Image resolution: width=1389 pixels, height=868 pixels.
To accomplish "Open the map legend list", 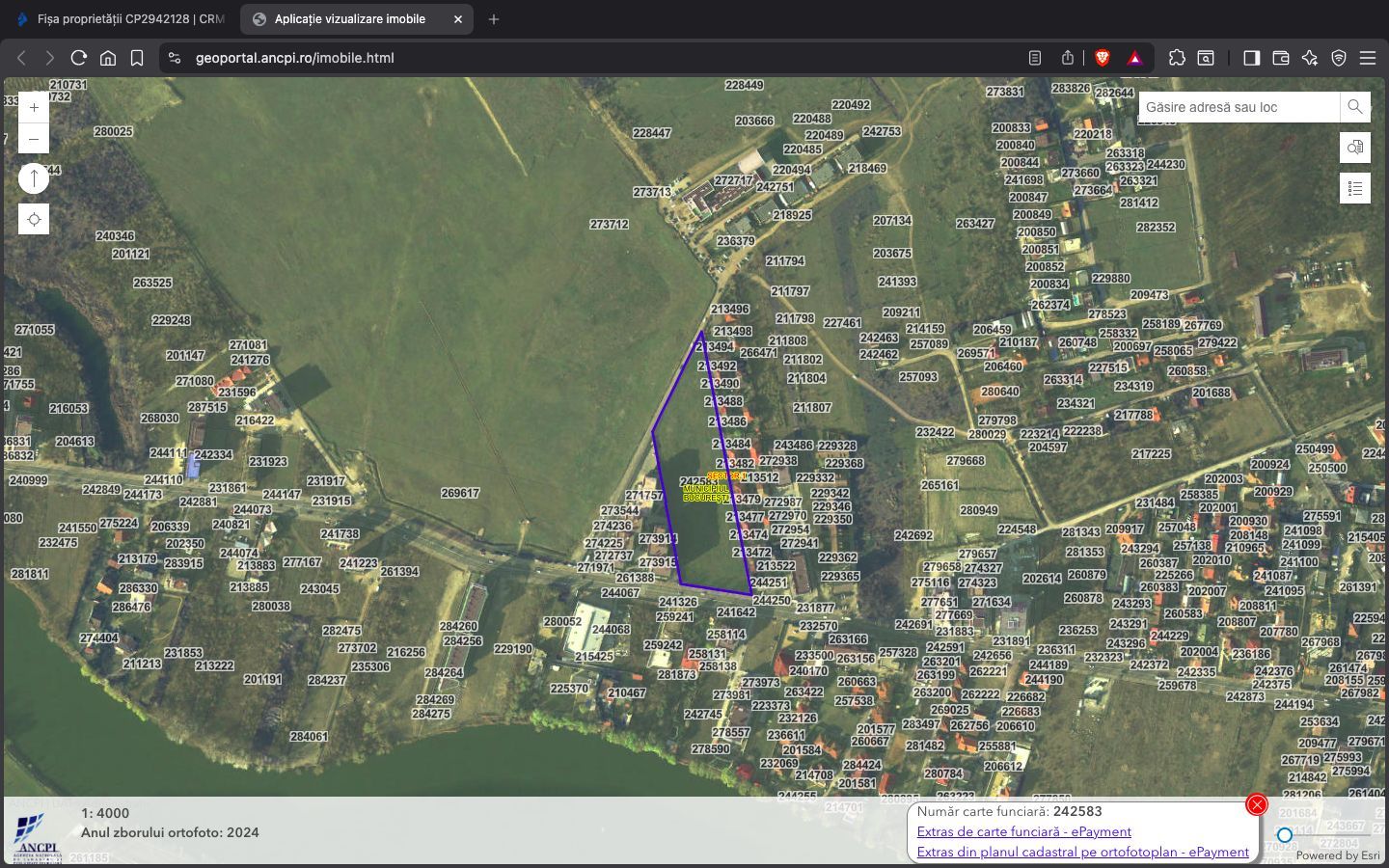I will pos(1355,188).
